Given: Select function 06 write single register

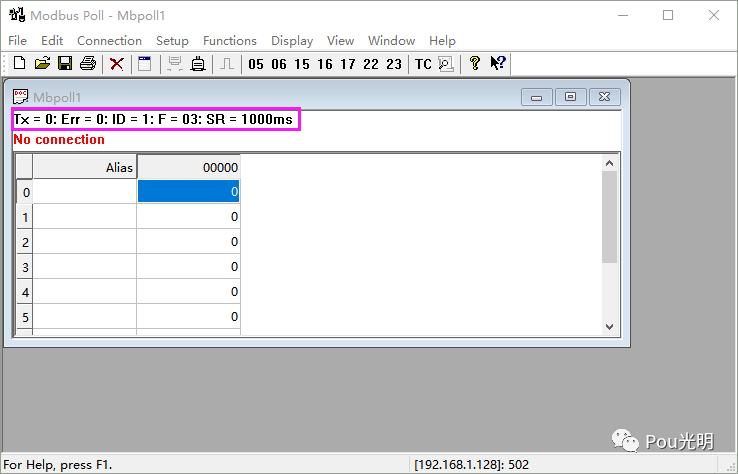Looking at the screenshot, I should click(279, 64).
